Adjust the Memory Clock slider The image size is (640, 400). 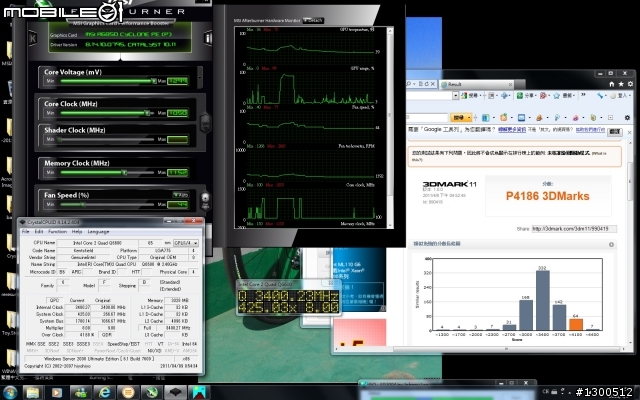(x=107, y=172)
